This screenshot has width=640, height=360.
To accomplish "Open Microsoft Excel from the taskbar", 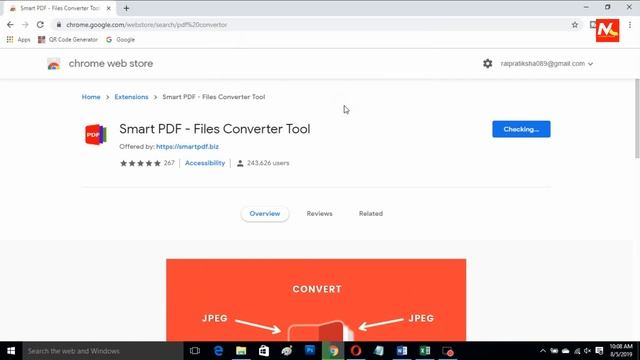I will click(425, 351).
